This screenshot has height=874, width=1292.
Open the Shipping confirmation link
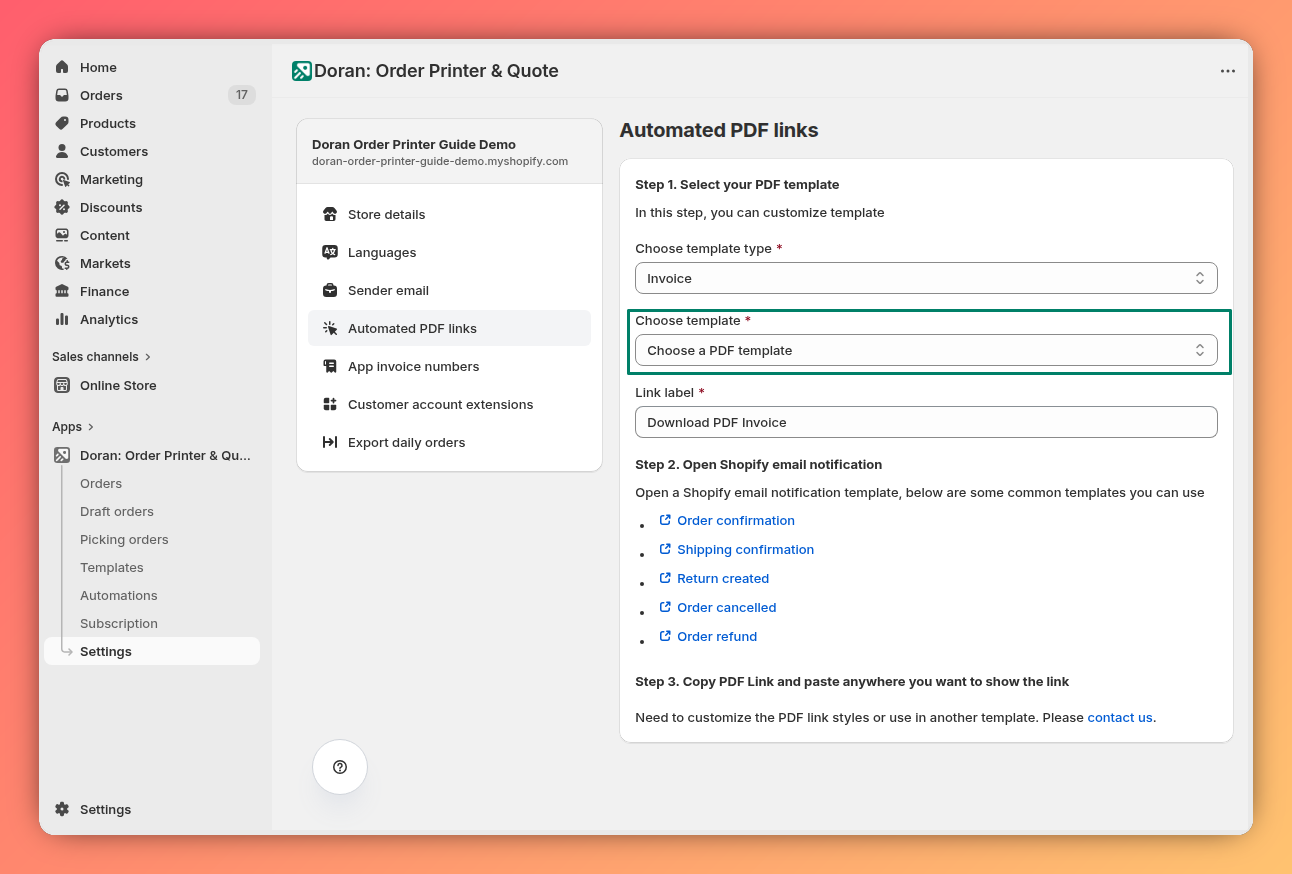point(745,549)
